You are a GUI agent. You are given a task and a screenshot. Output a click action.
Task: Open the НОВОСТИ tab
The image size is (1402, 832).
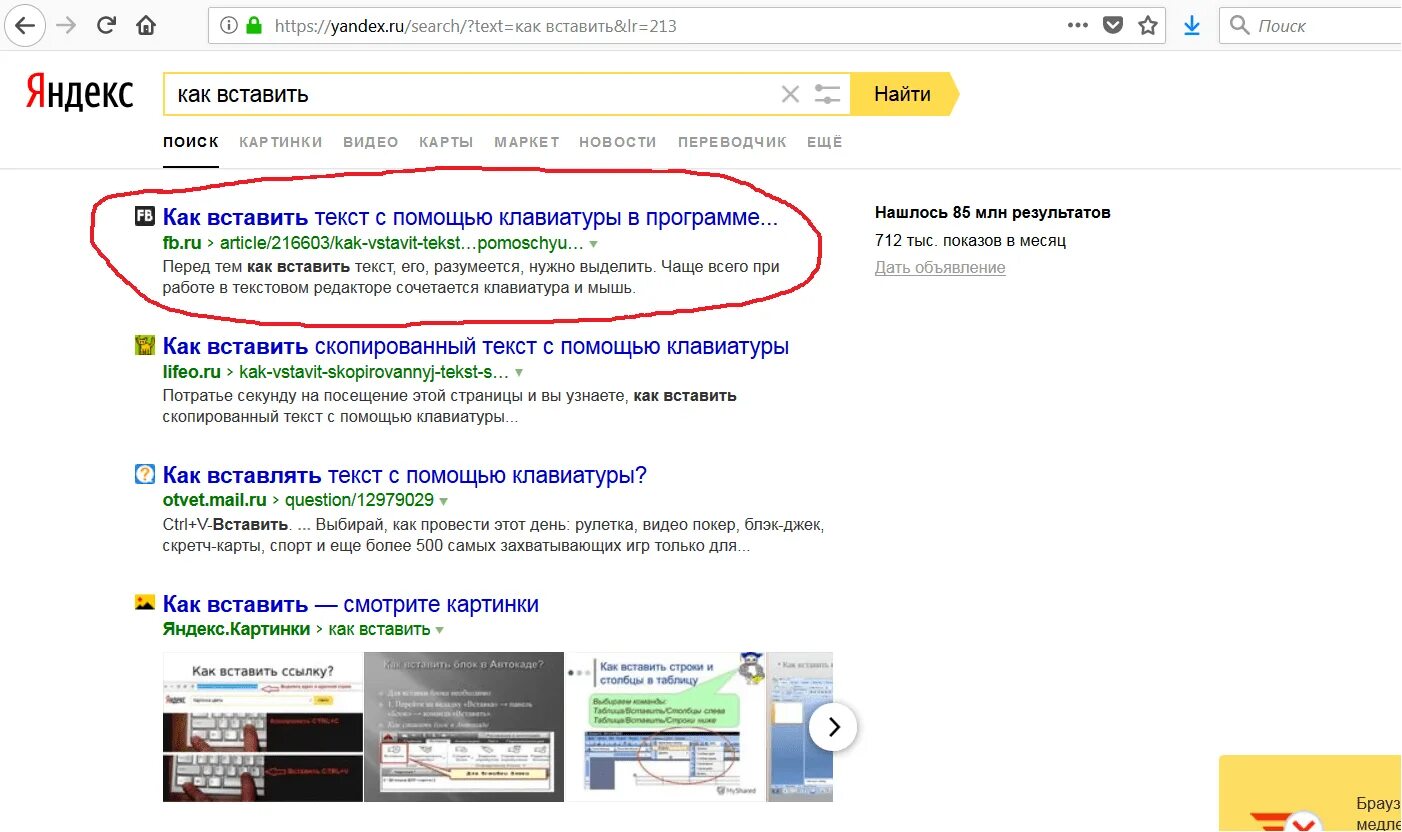(618, 142)
